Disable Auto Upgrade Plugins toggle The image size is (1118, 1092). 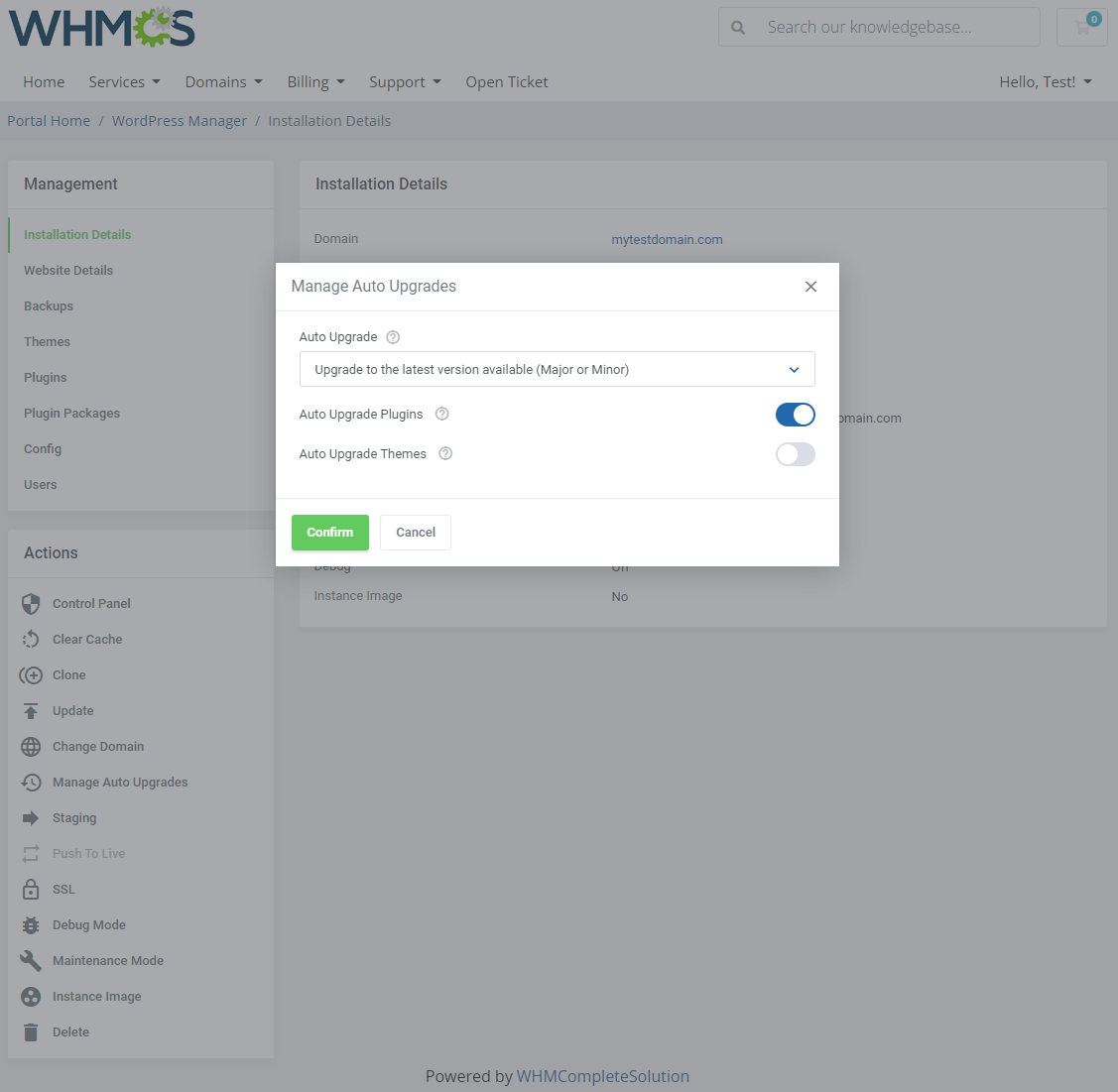(795, 414)
